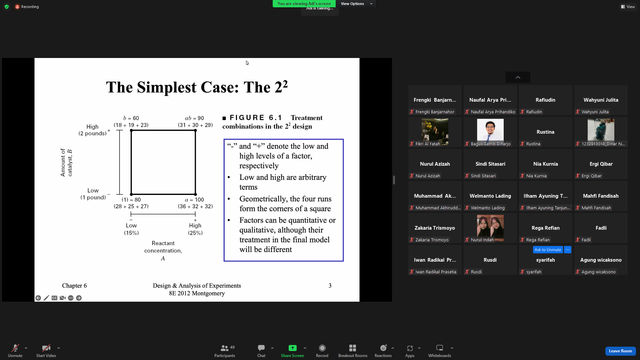Open audio options arrow beside Unmute
This screenshot has height=360, width=640.
[26, 348]
